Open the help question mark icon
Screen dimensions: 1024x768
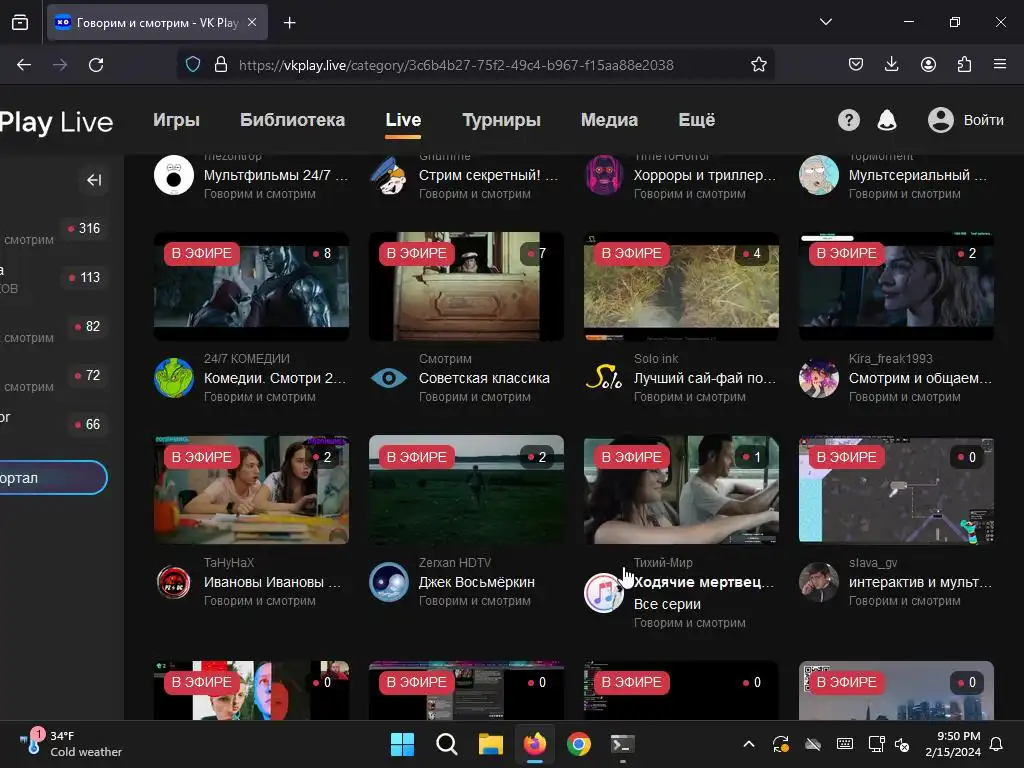[848, 120]
